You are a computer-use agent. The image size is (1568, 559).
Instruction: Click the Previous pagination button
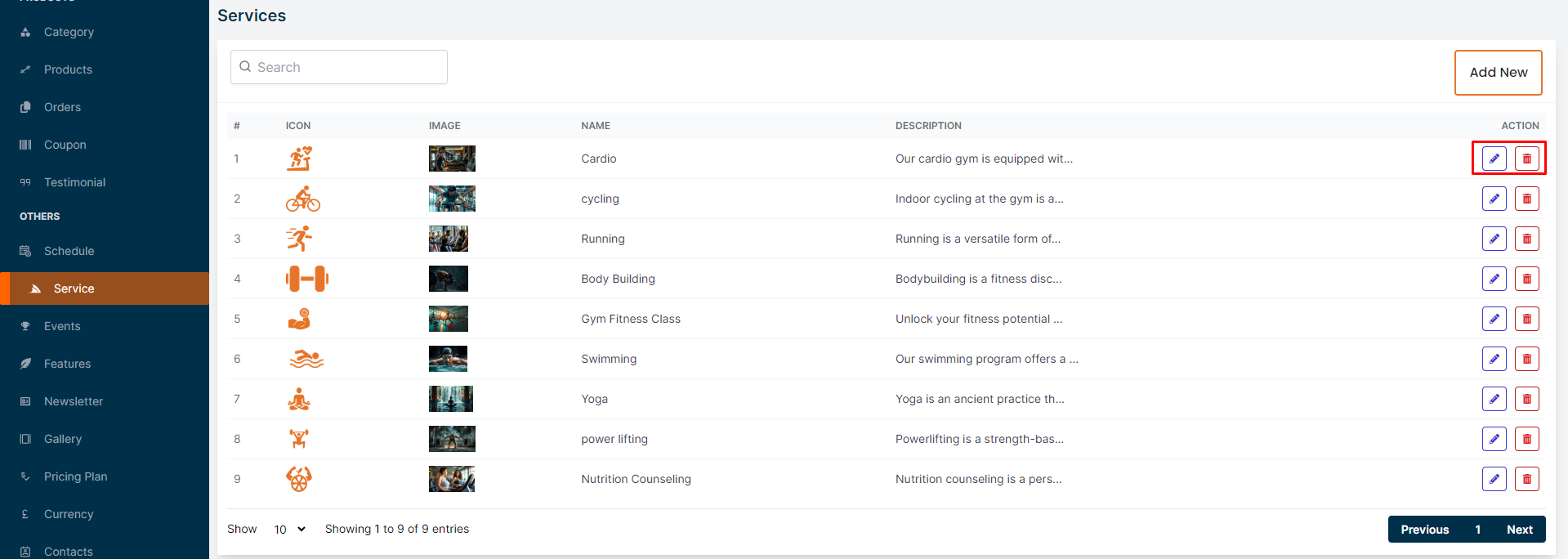click(1424, 530)
